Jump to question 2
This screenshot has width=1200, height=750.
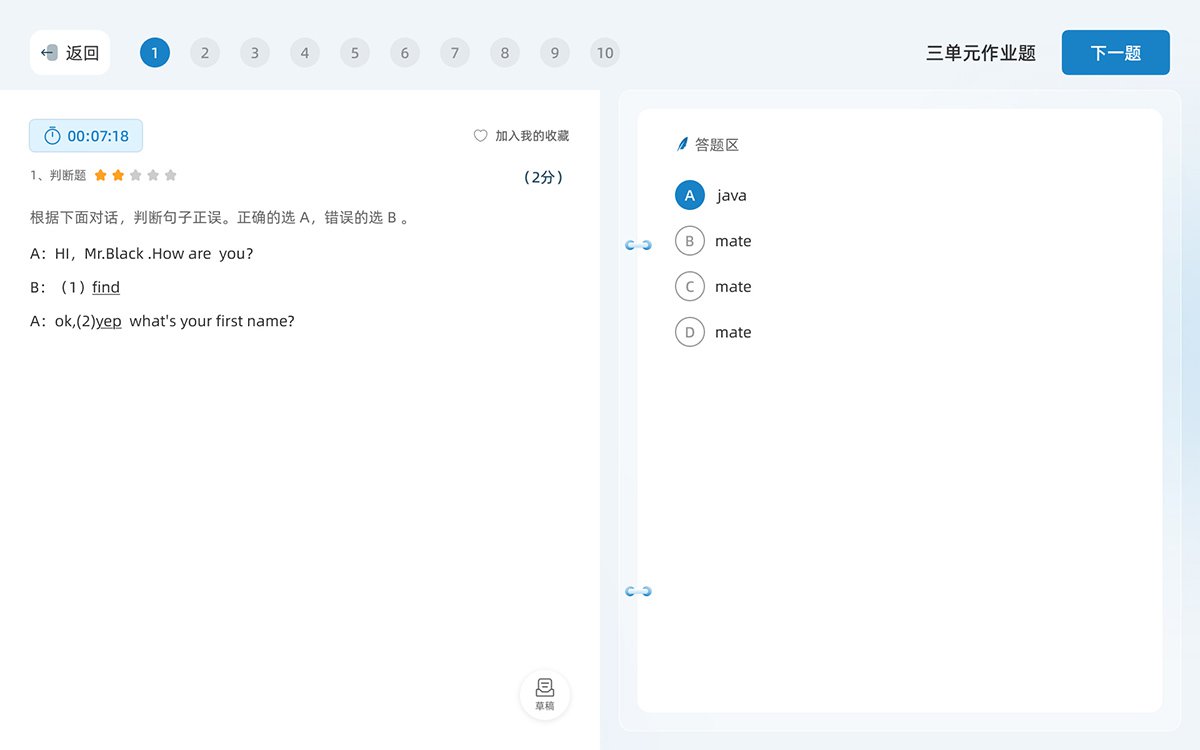(x=205, y=53)
